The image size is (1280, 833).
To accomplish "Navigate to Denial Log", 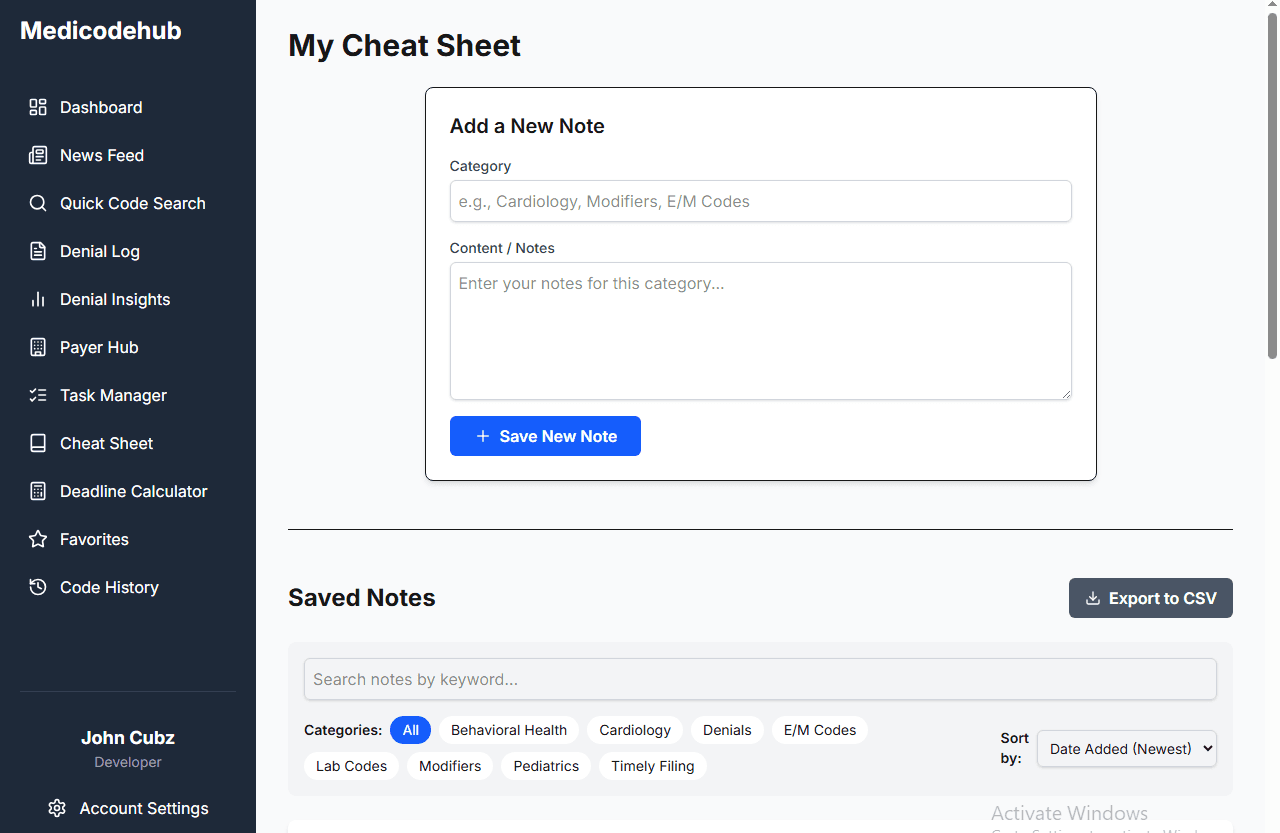I will tap(128, 251).
